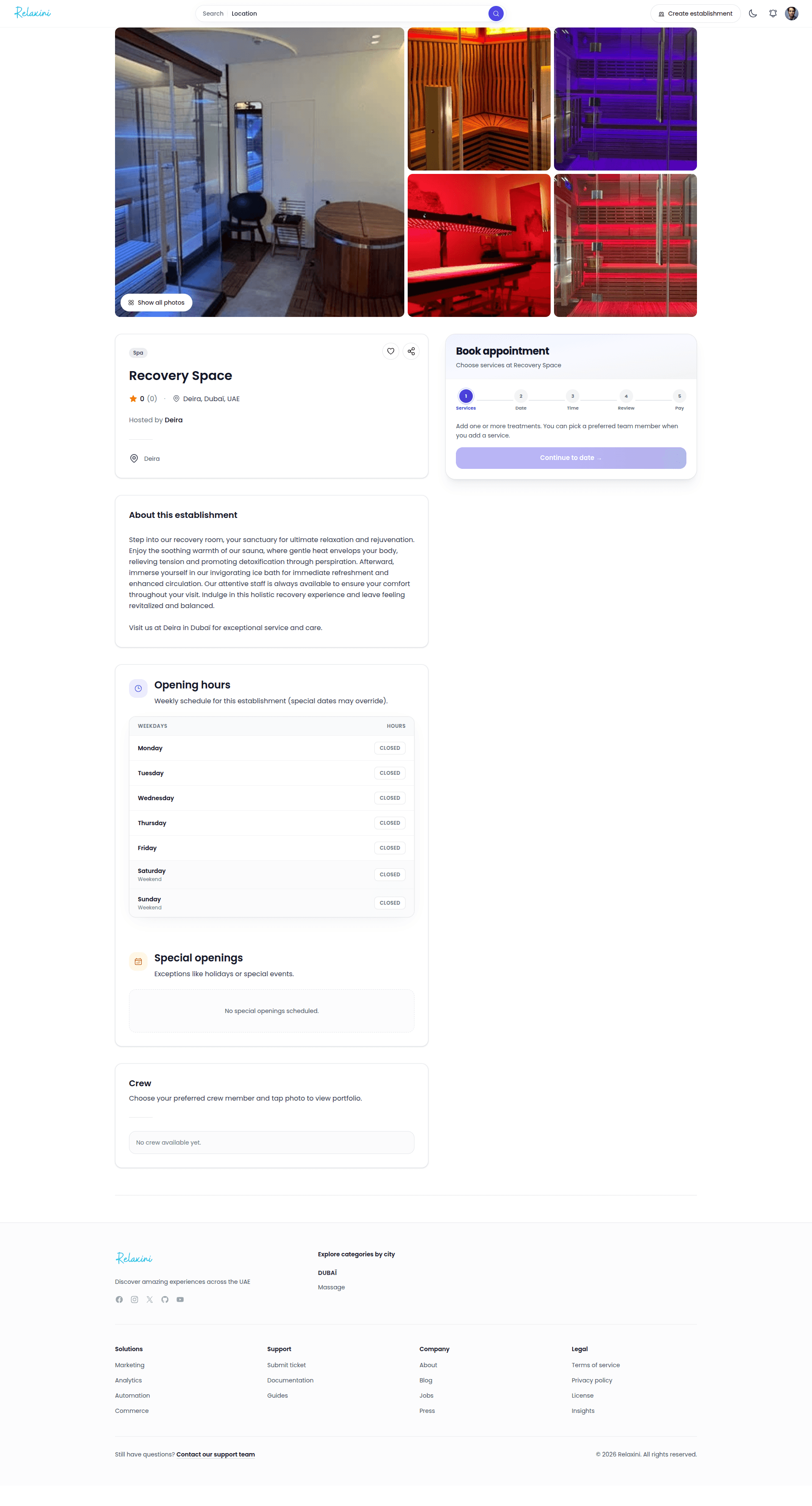The width and height of the screenshot is (812, 1506).
Task: Click the share icon on Recovery Space
Action: click(411, 351)
